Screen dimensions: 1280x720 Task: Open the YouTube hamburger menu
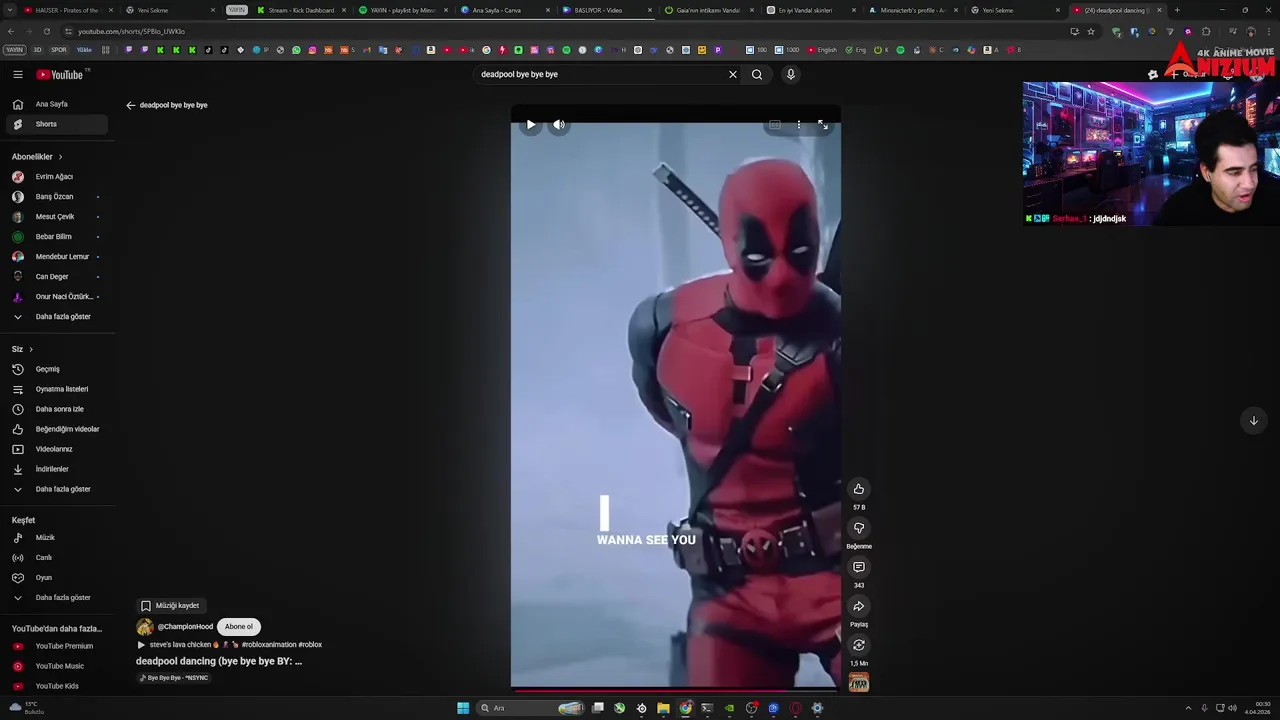(18, 75)
